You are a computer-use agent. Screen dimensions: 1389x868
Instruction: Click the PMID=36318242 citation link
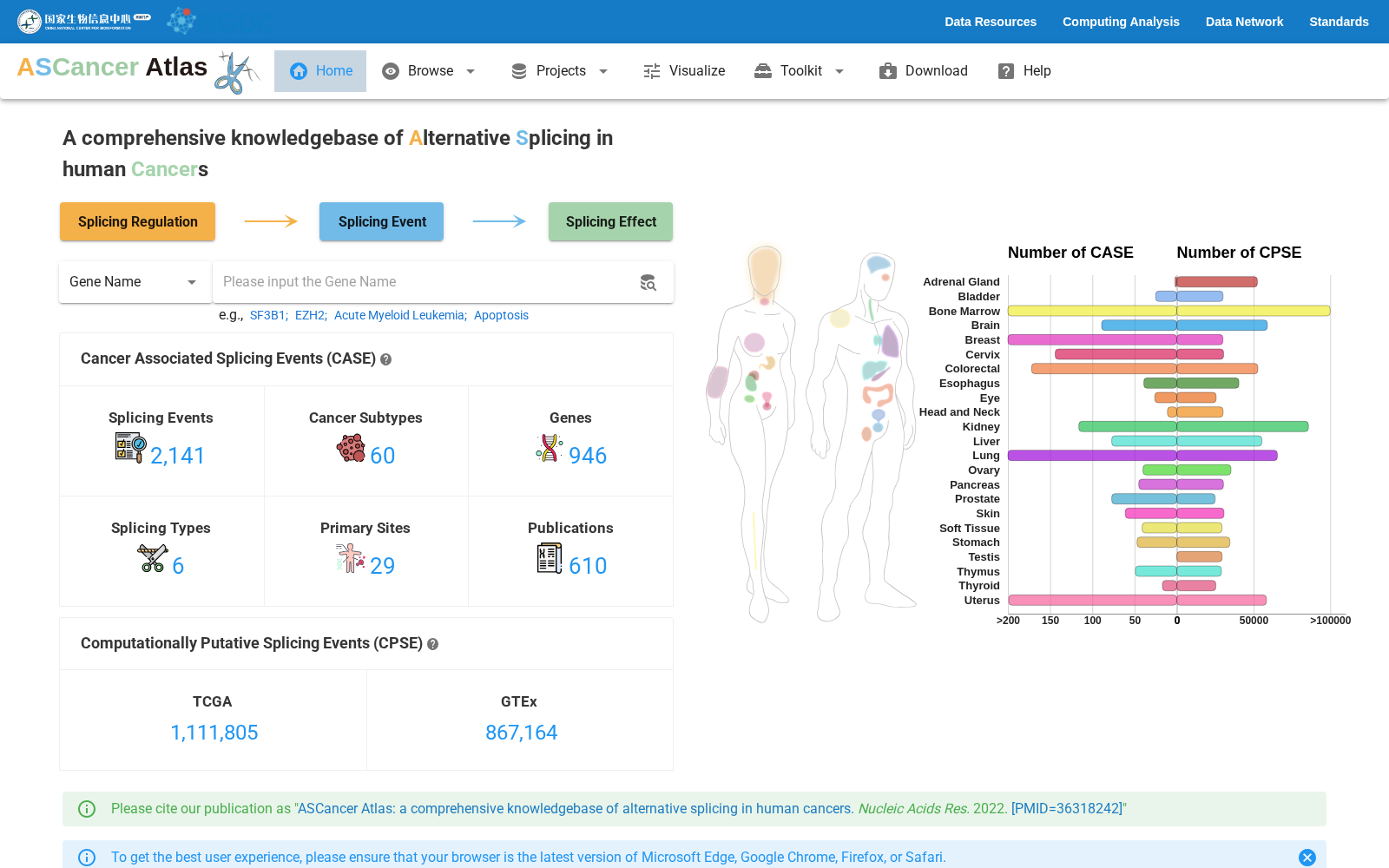tap(1067, 809)
